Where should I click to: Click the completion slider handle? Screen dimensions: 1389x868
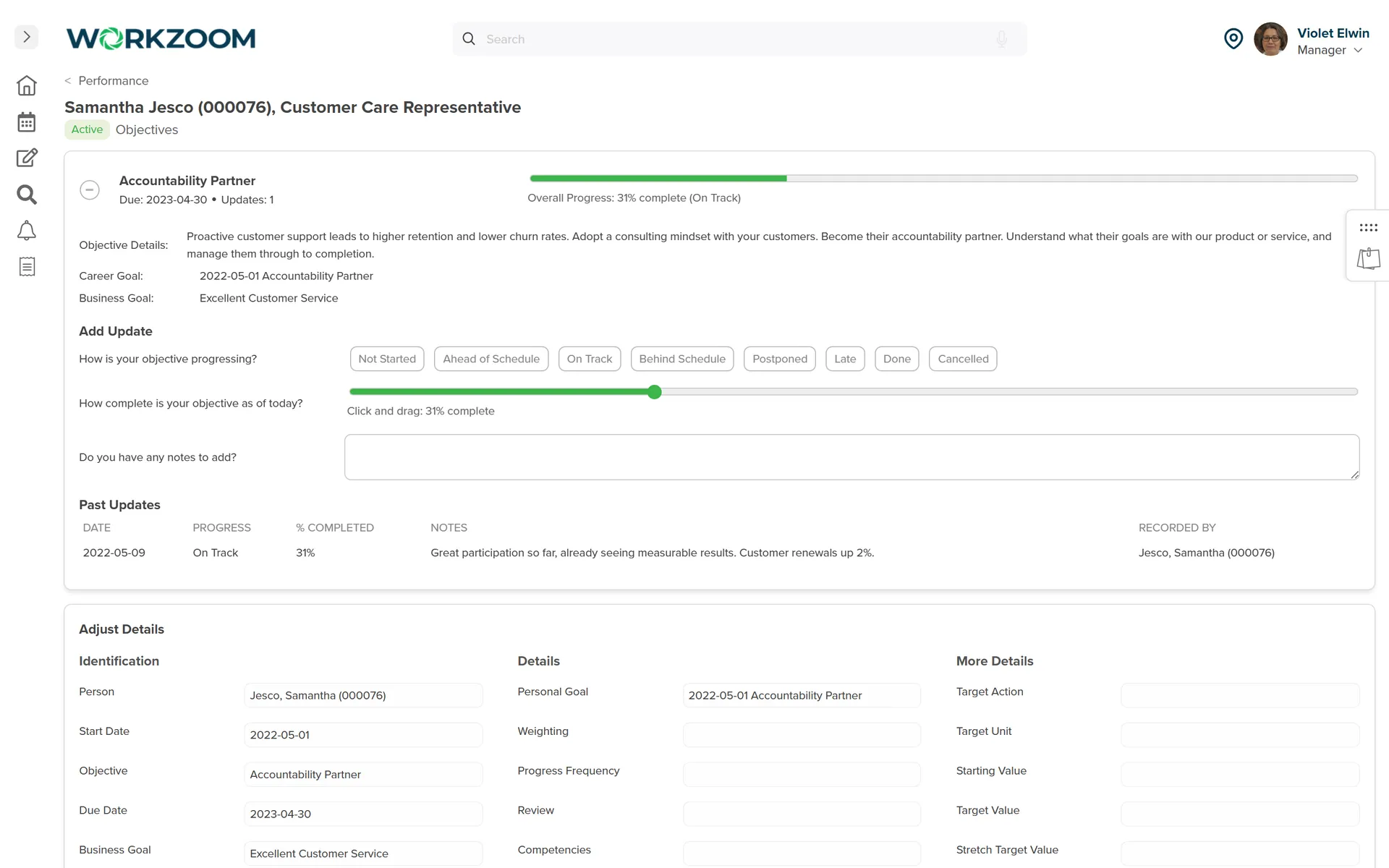(x=655, y=392)
